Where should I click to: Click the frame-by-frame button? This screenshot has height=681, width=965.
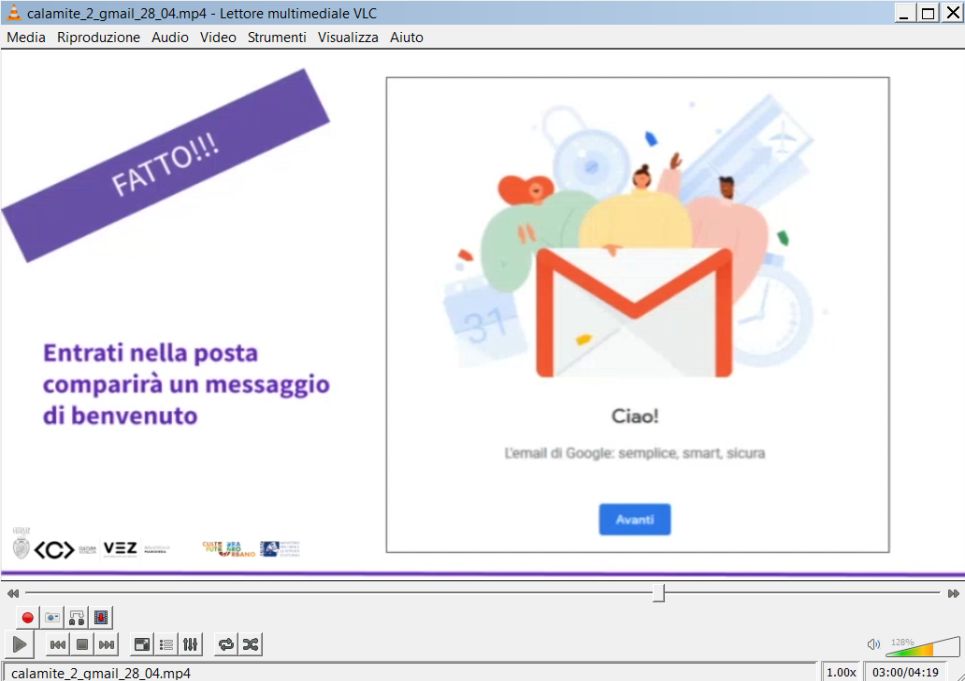pyautogui.click(x=101, y=617)
